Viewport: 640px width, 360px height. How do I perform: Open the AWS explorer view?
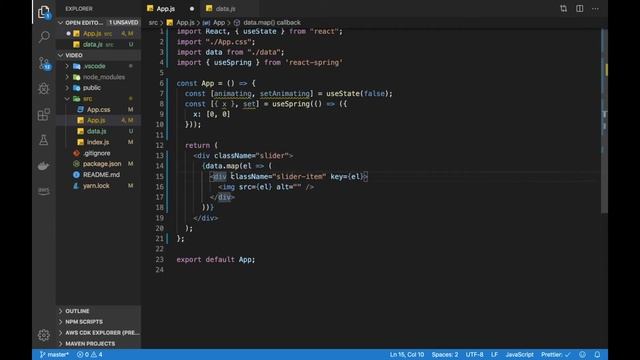pyautogui.click(x=44, y=191)
